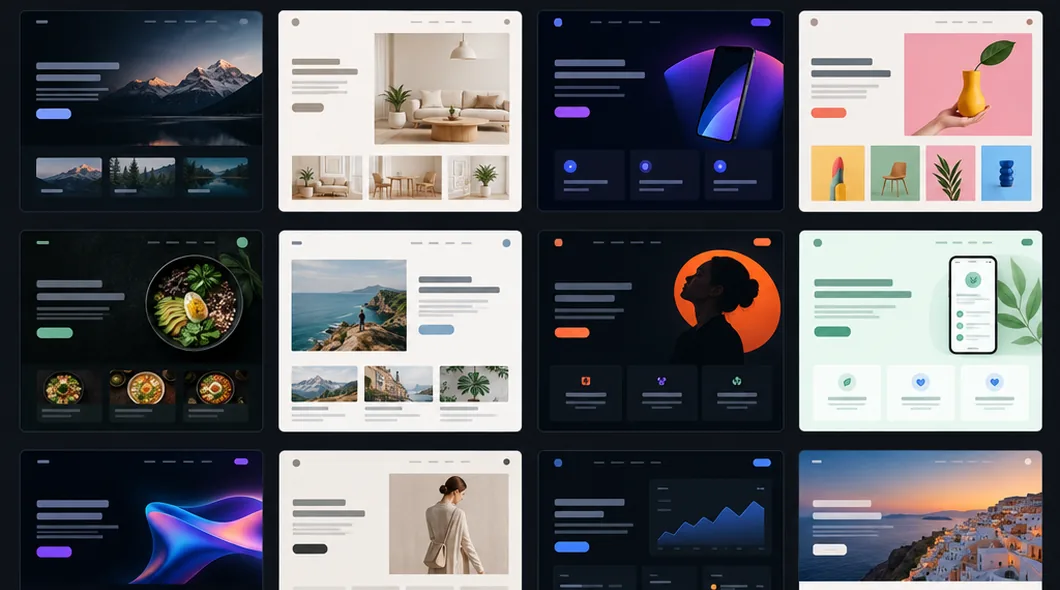Click the green button on food bowl card
This screenshot has width=1060, height=590.
tap(55, 333)
